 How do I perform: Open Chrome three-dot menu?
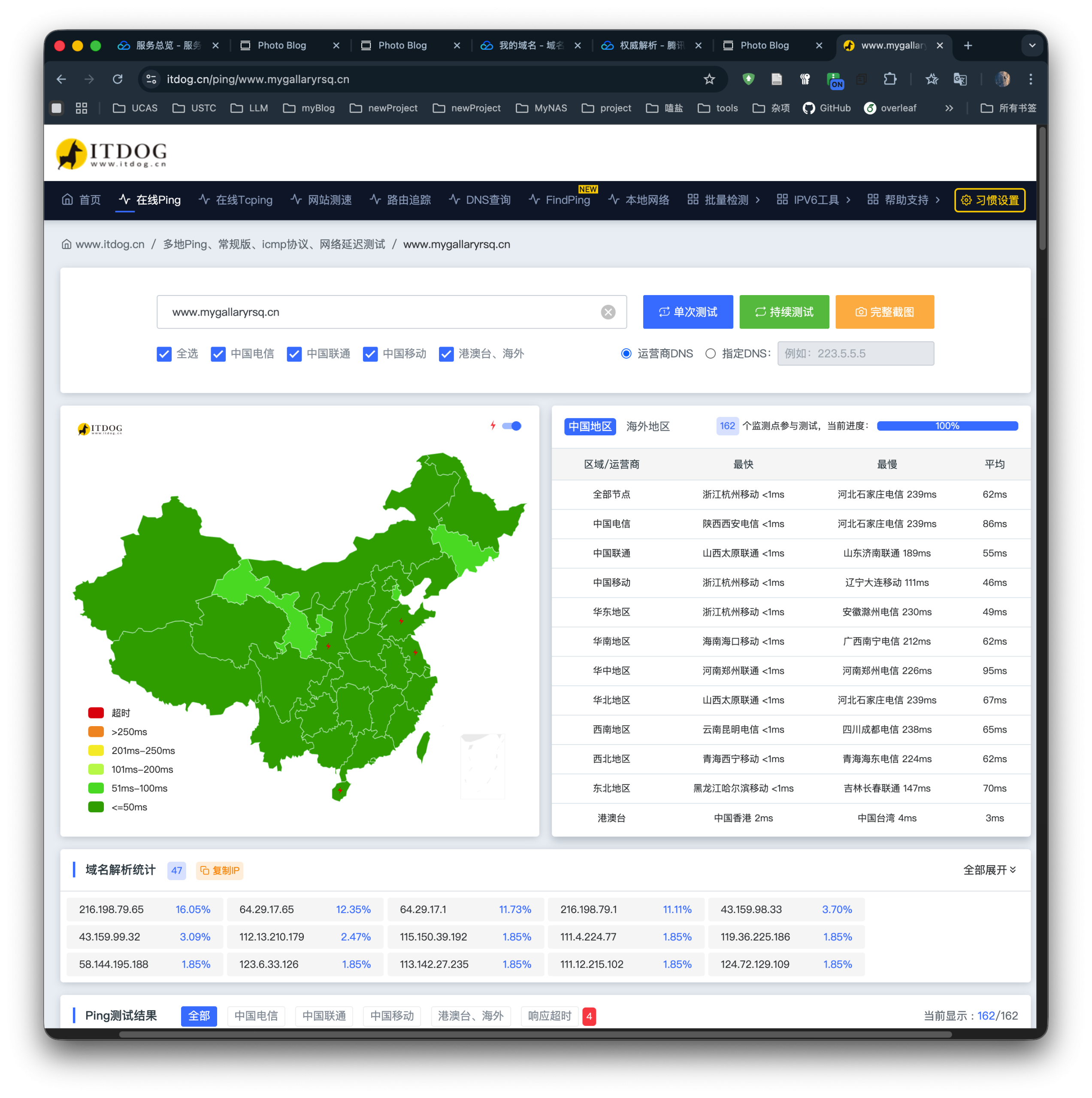[1030, 79]
